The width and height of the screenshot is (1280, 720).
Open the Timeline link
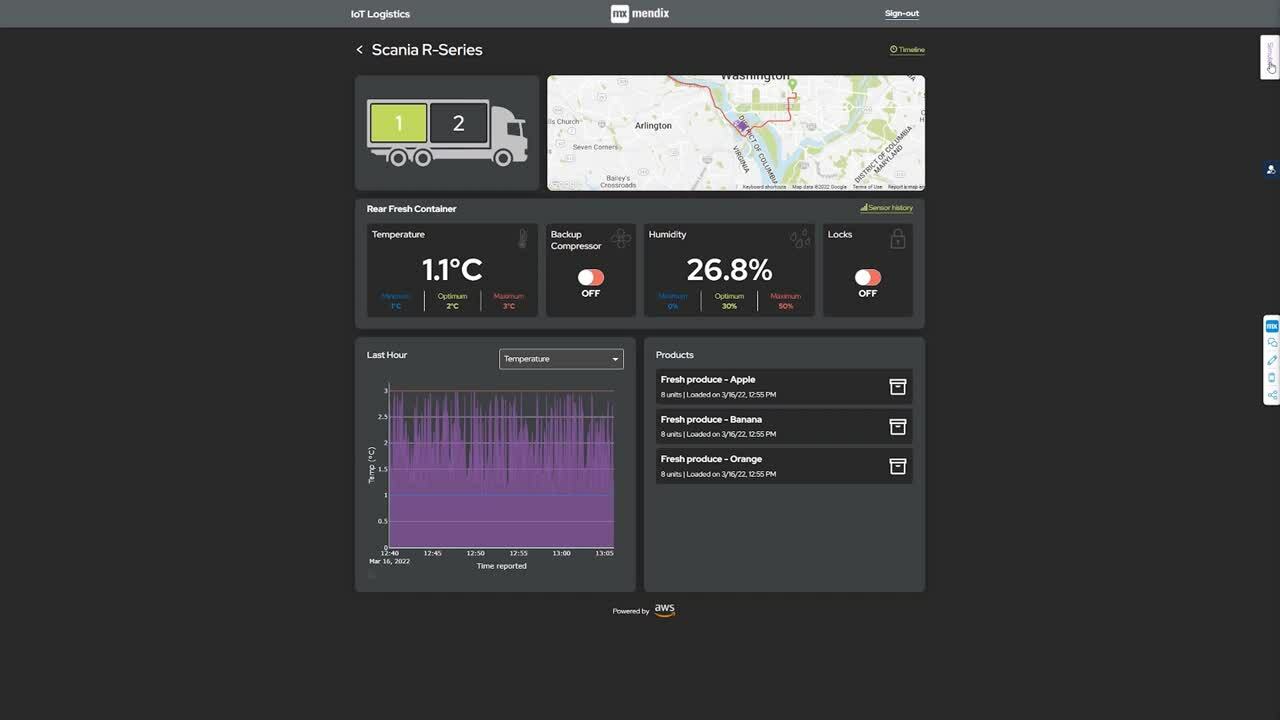pyautogui.click(x=907, y=50)
